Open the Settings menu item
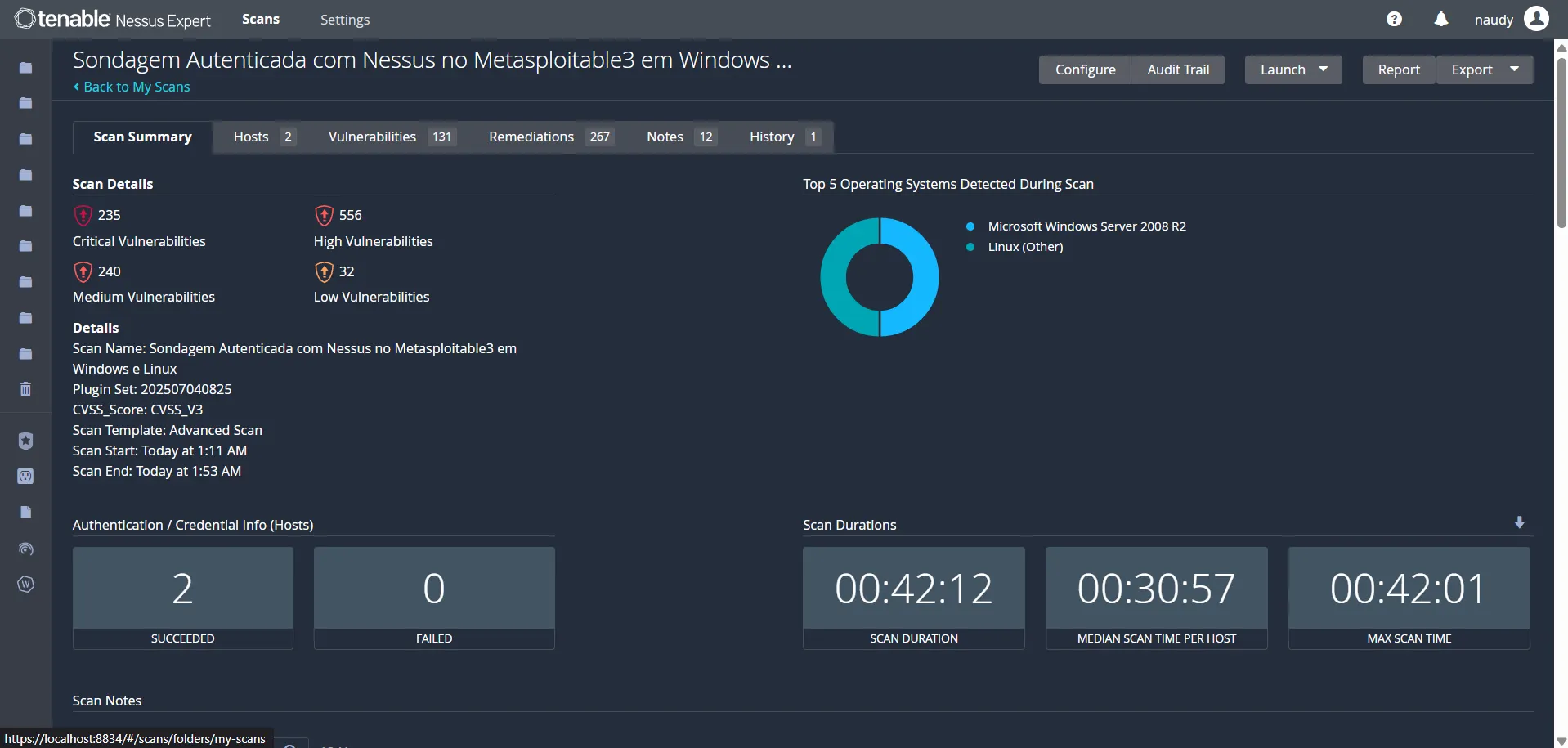 pos(344,19)
